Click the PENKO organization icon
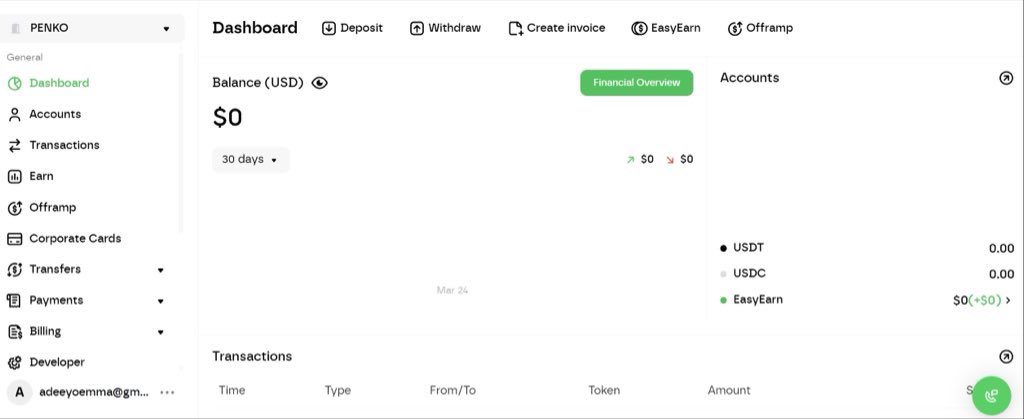The height and width of the screenshot is (419, 1024). pyautogui.click(x=15, y=28)
